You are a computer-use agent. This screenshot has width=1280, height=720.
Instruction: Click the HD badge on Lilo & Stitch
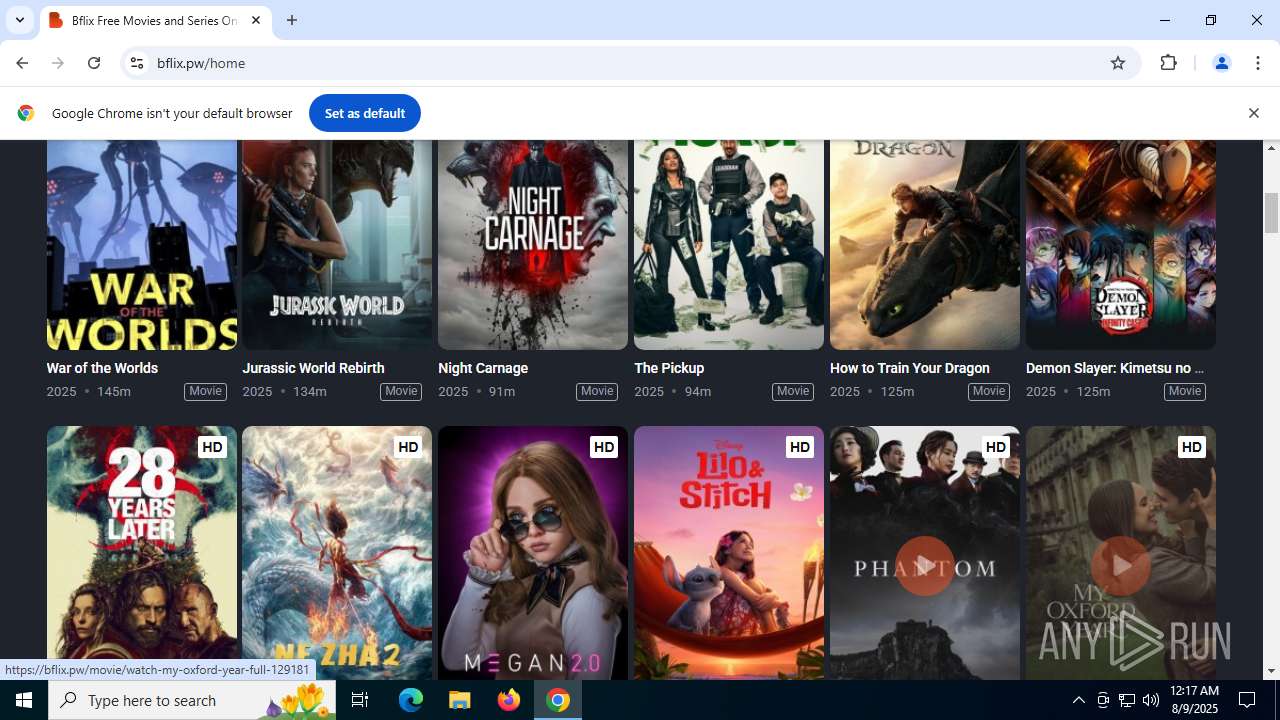pyautogui.click(x=800, y=447)
